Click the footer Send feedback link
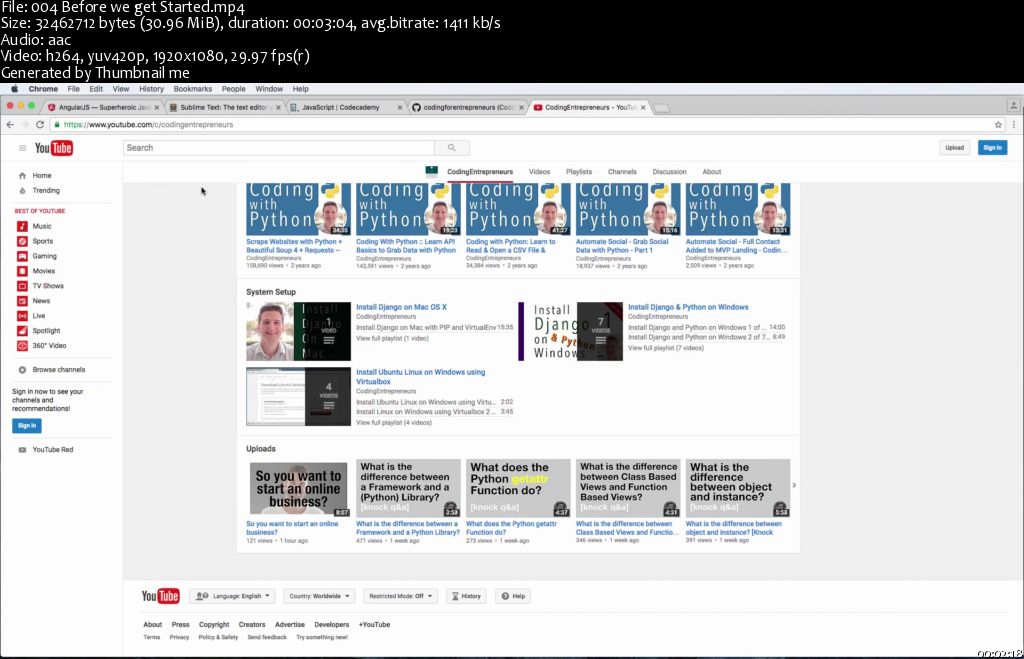Image resolution: width=1024 pixels, height=659 pixels. [267, 637]
